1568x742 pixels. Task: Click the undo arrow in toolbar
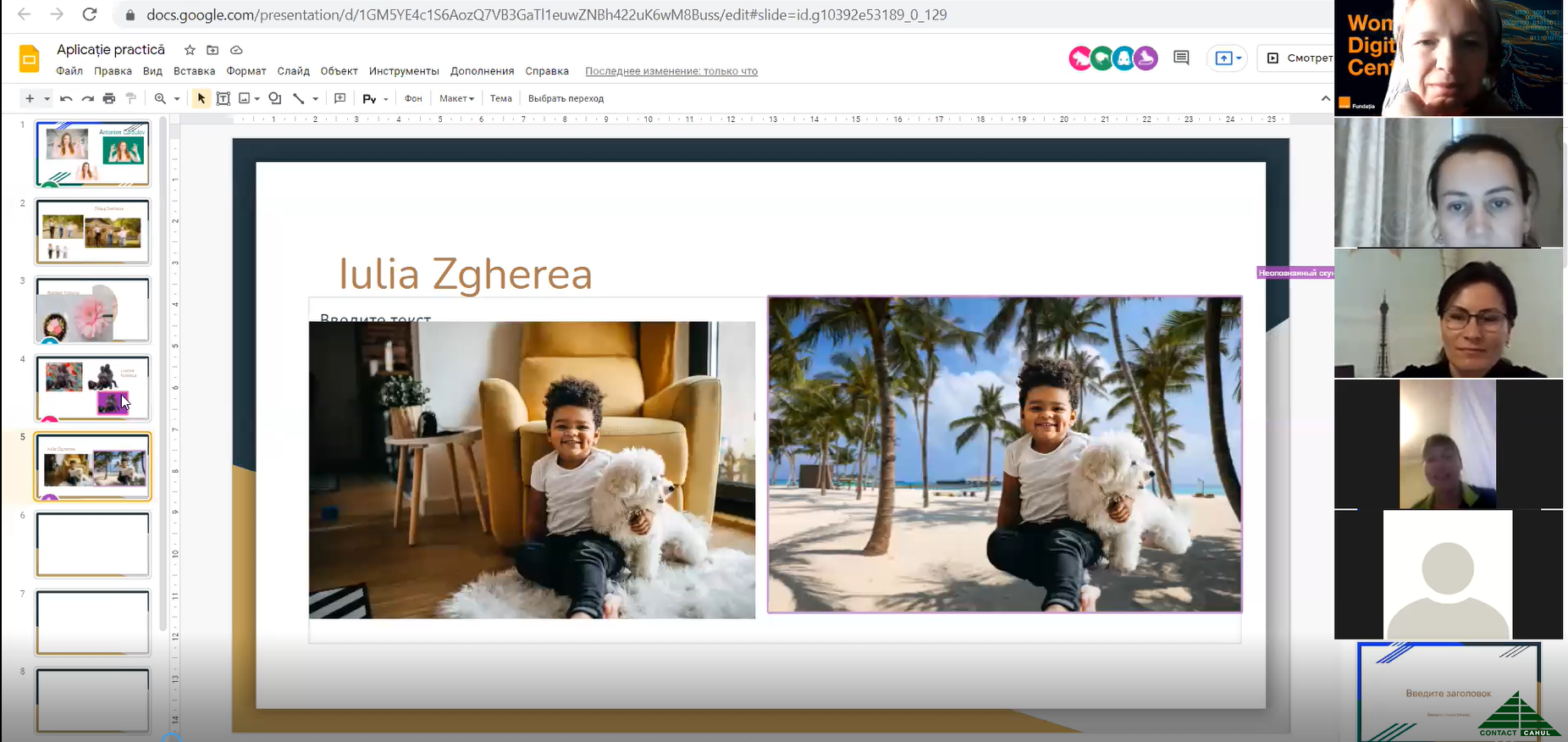tap(66, 98)
